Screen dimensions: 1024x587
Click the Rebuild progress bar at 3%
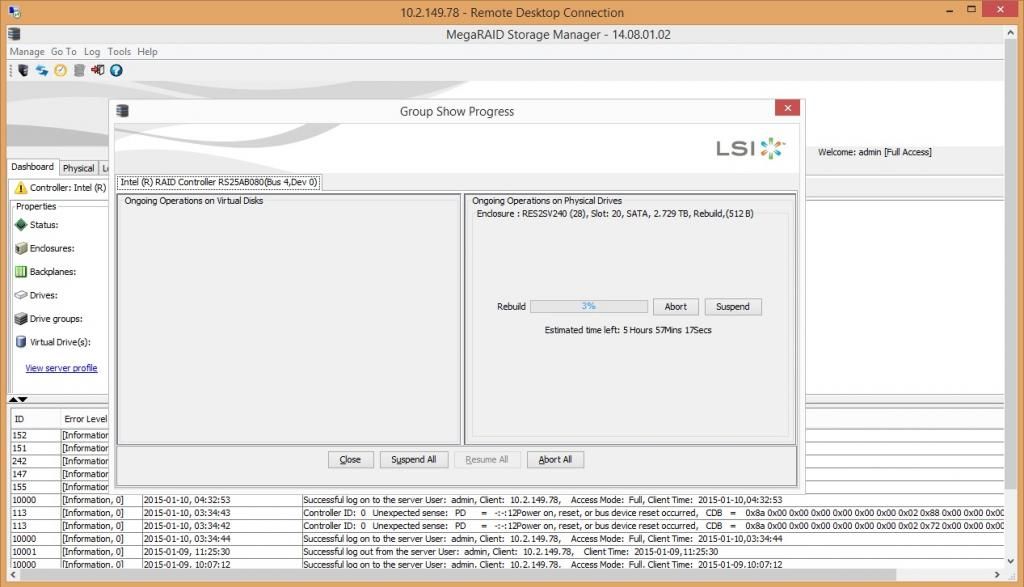click(588, 306)
